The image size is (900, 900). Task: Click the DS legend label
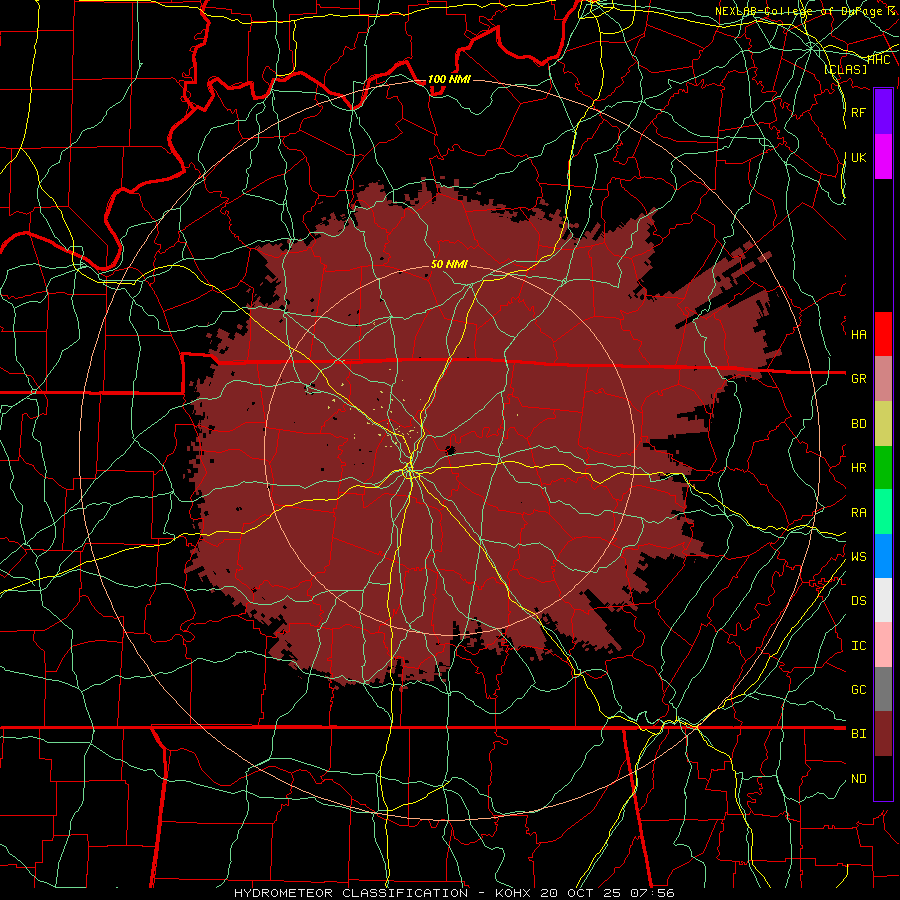858,601
